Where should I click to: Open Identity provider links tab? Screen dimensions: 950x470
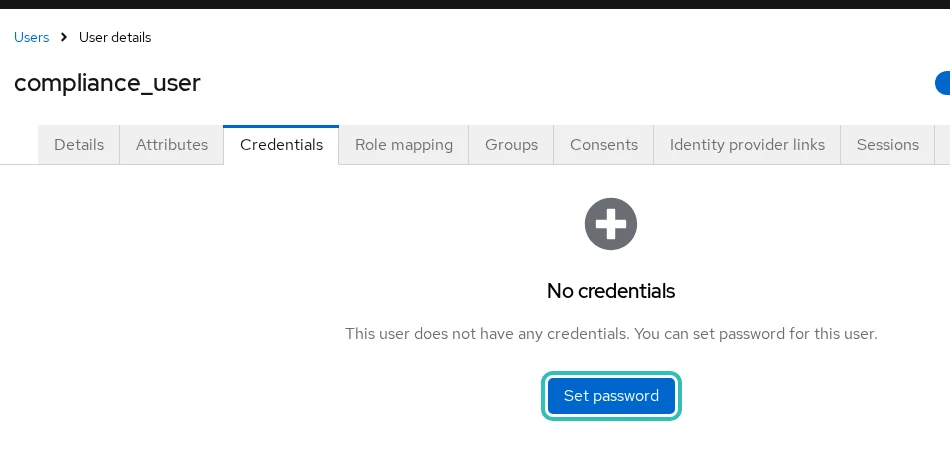(x=747, y=145)
